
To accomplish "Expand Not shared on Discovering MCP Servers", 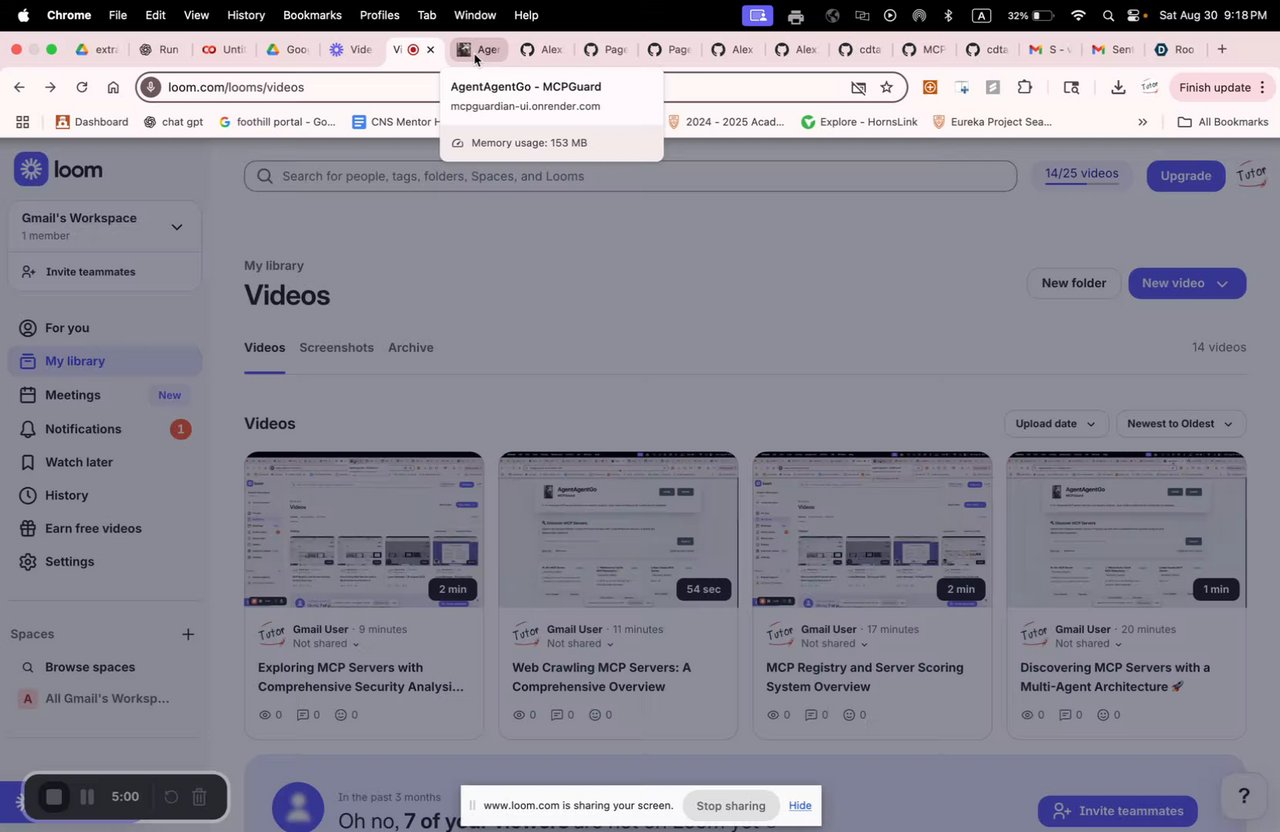I will (x=1088, y=644).
